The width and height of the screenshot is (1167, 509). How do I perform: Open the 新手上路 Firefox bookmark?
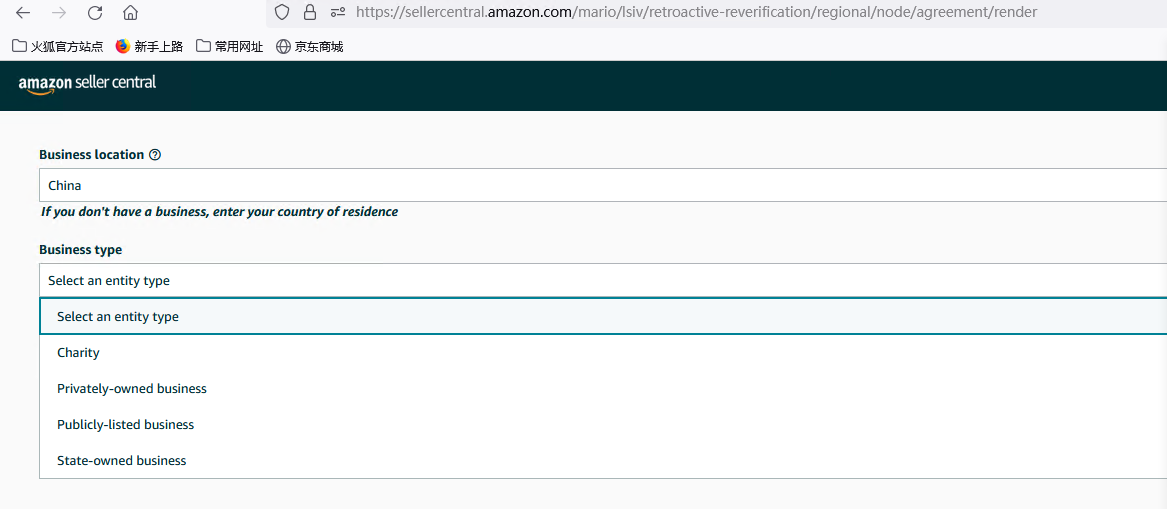tap(150, 47)
